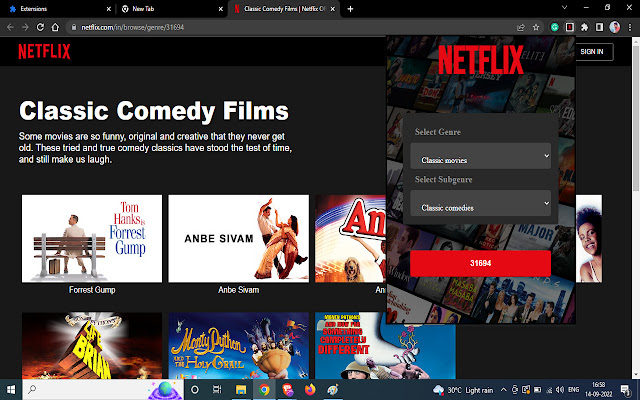Switch to the New Tab tab

point(171,9)
